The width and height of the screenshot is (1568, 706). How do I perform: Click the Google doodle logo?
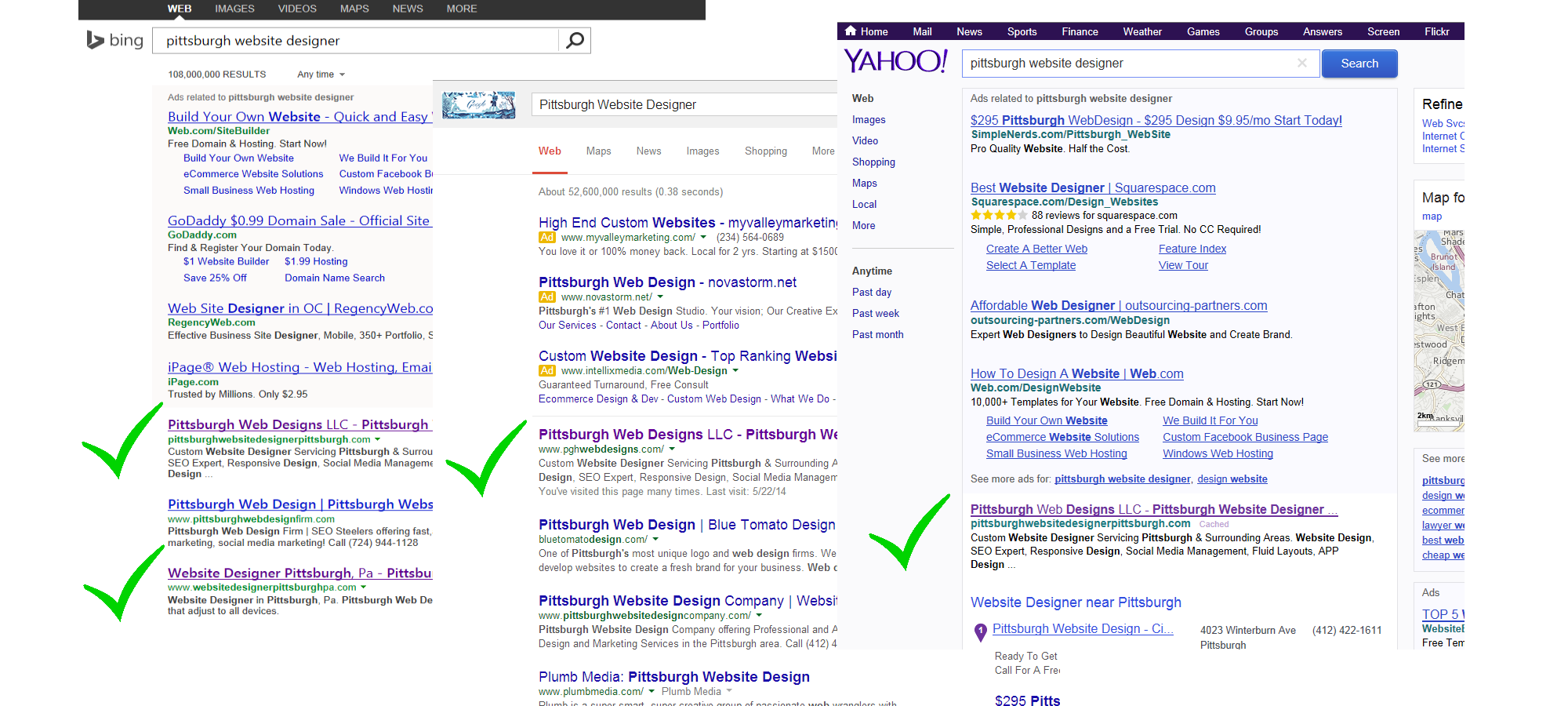coord(478,105)
